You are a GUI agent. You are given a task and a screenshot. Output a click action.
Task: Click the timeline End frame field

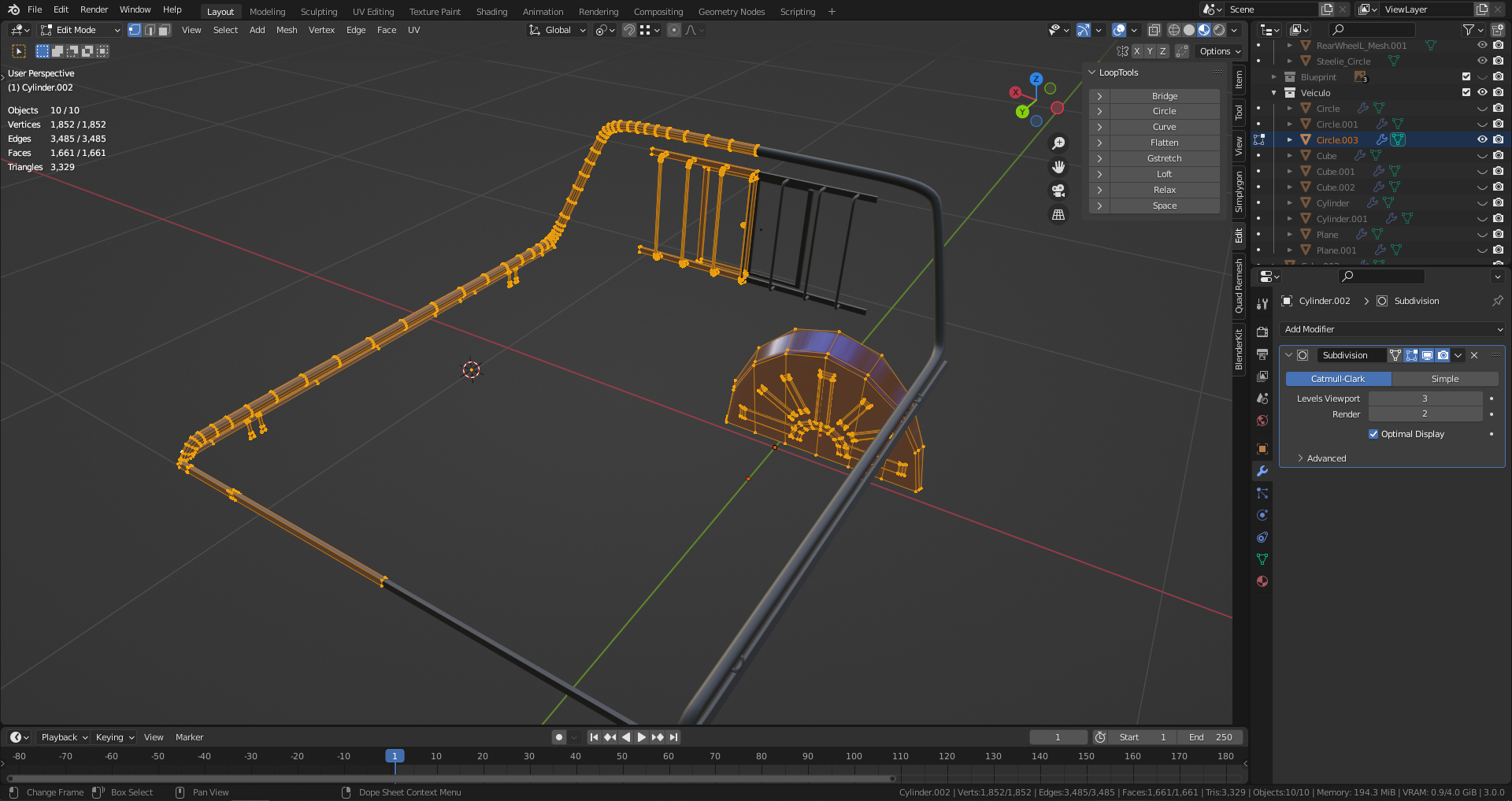1210,737
